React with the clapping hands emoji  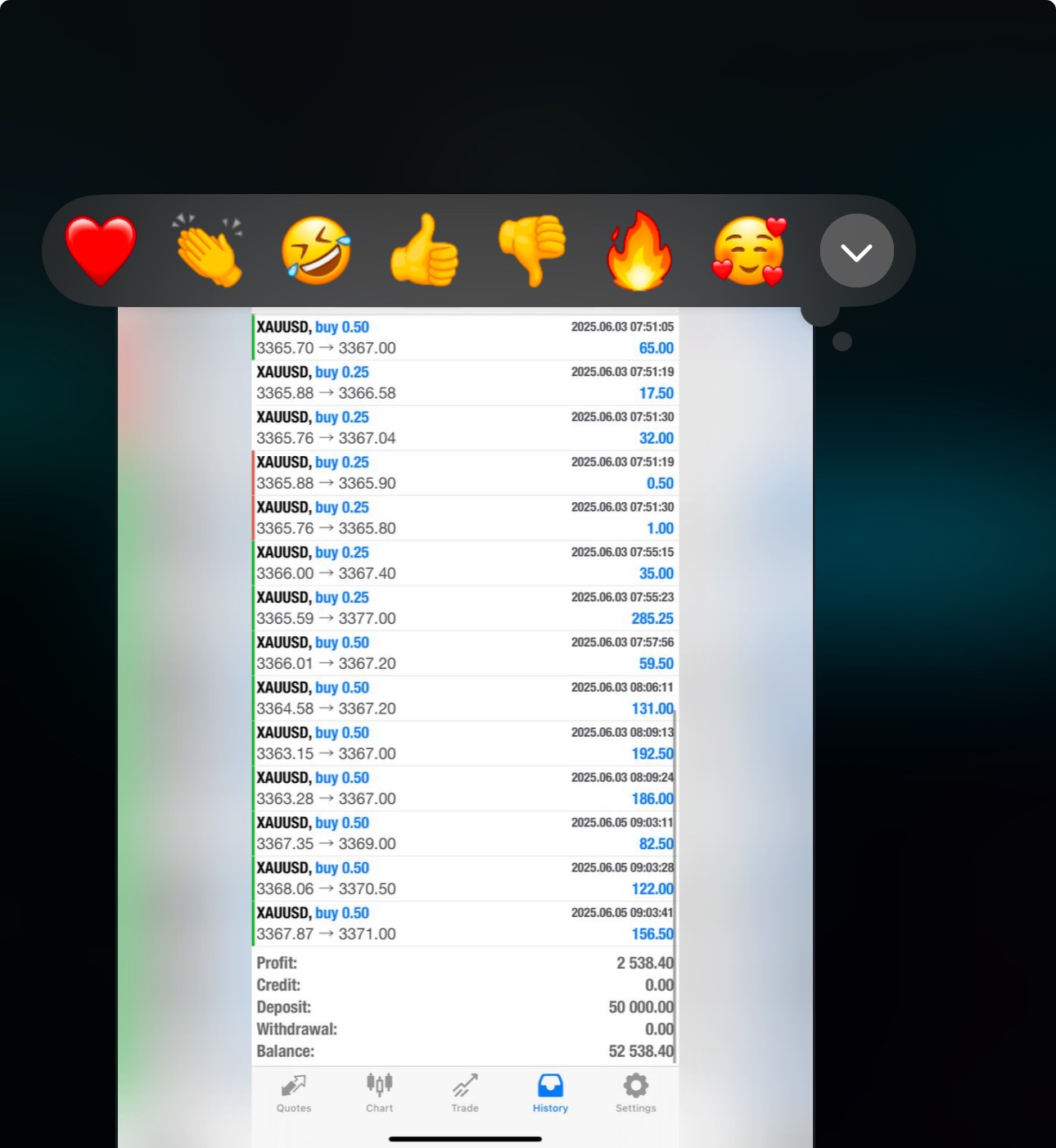[208, 251]
